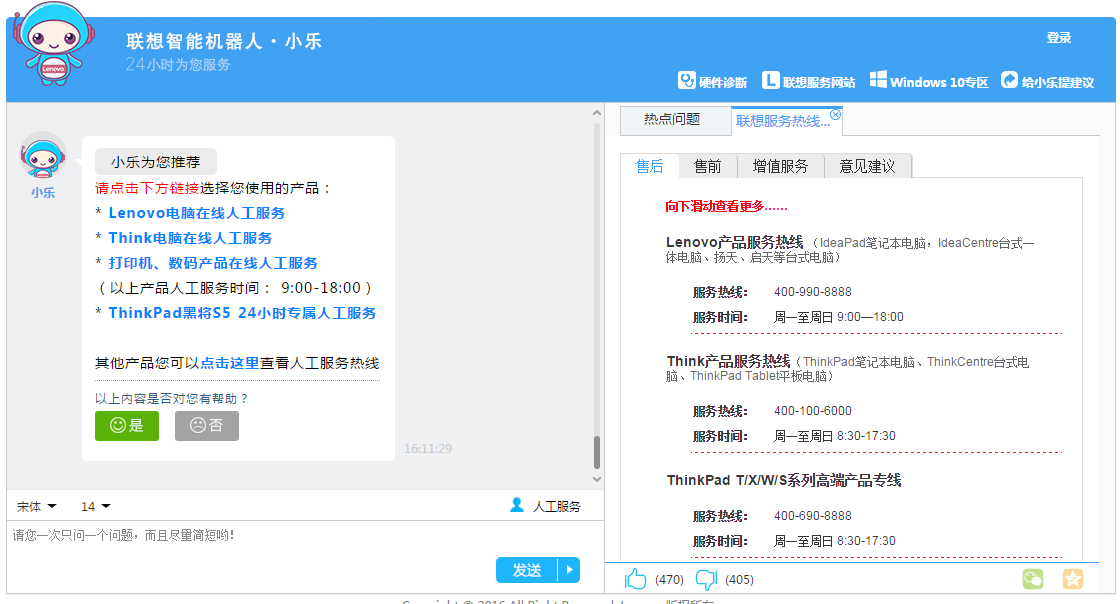Screen dimensions: 1120x604
Task: Click the 小乐 avatar in the chat
Action: (43, 156)
